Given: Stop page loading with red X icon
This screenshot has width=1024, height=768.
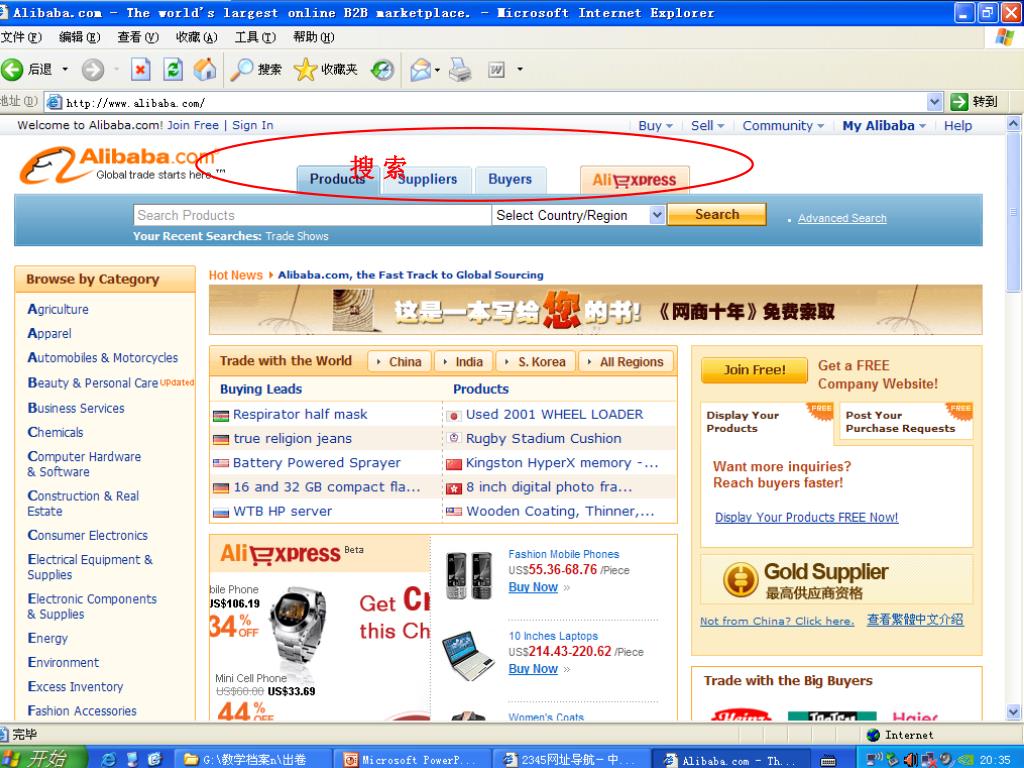Looking at the screenshot, I should point(140,69).
